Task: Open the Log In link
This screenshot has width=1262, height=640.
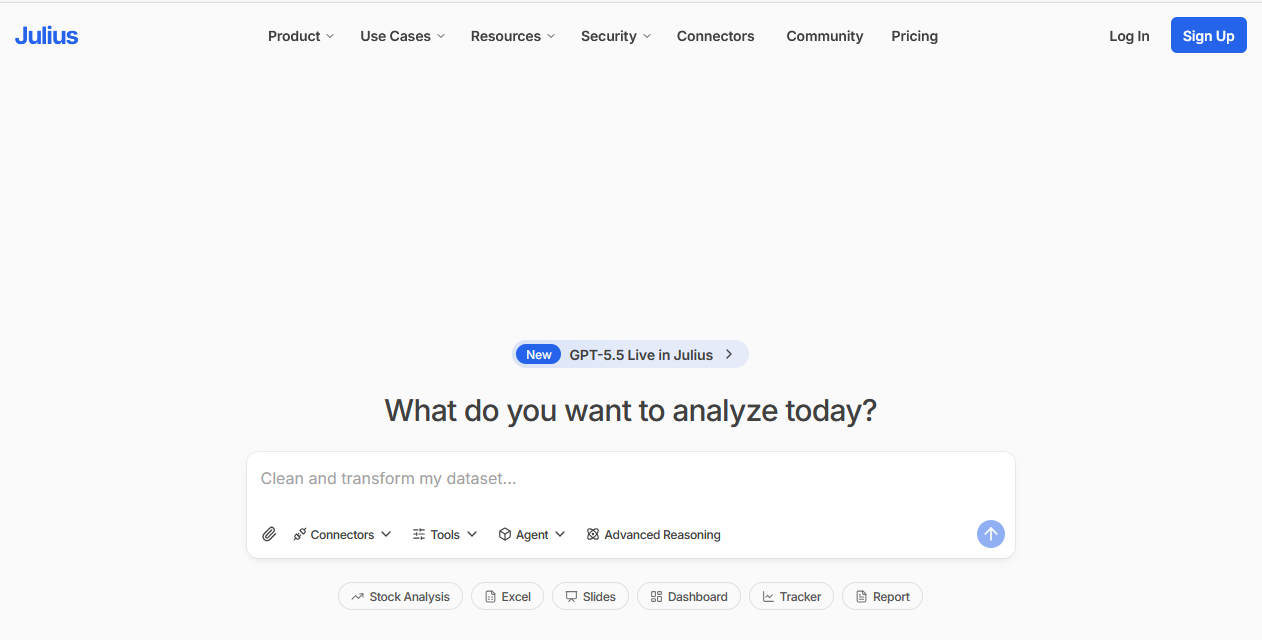Action: coord(1129,36)
